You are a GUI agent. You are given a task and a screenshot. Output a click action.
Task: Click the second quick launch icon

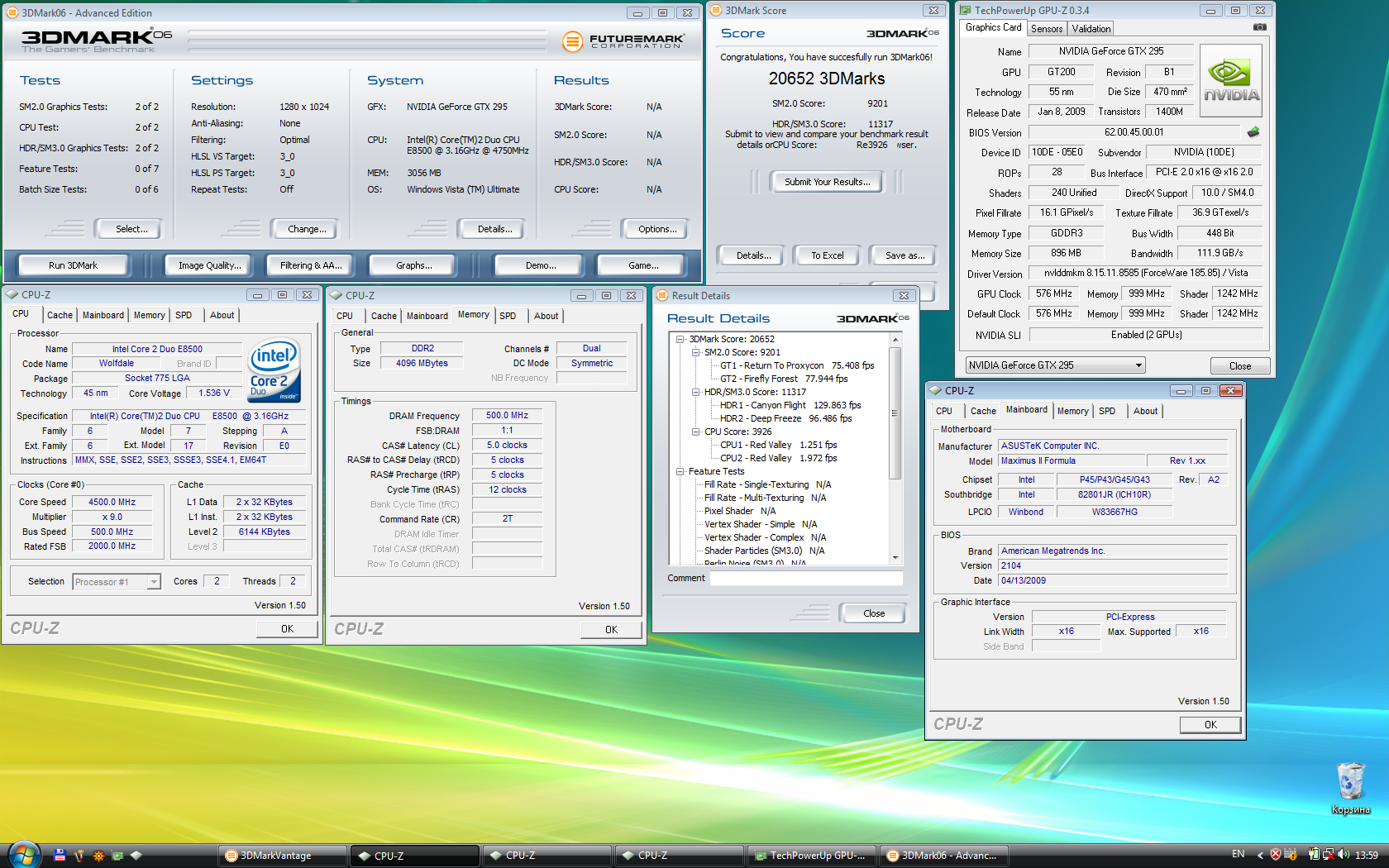click(x=79, y=856)
